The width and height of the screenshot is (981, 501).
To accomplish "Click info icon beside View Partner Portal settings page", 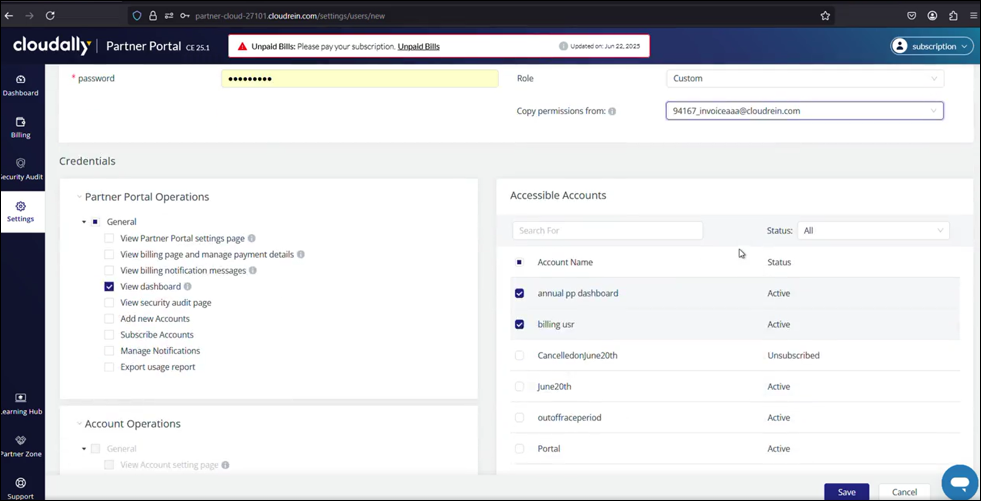I will coord(252,238).
